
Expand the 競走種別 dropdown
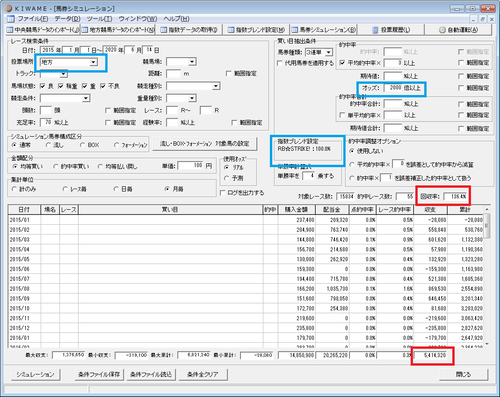pyautogui.click(x=216, y=86)
